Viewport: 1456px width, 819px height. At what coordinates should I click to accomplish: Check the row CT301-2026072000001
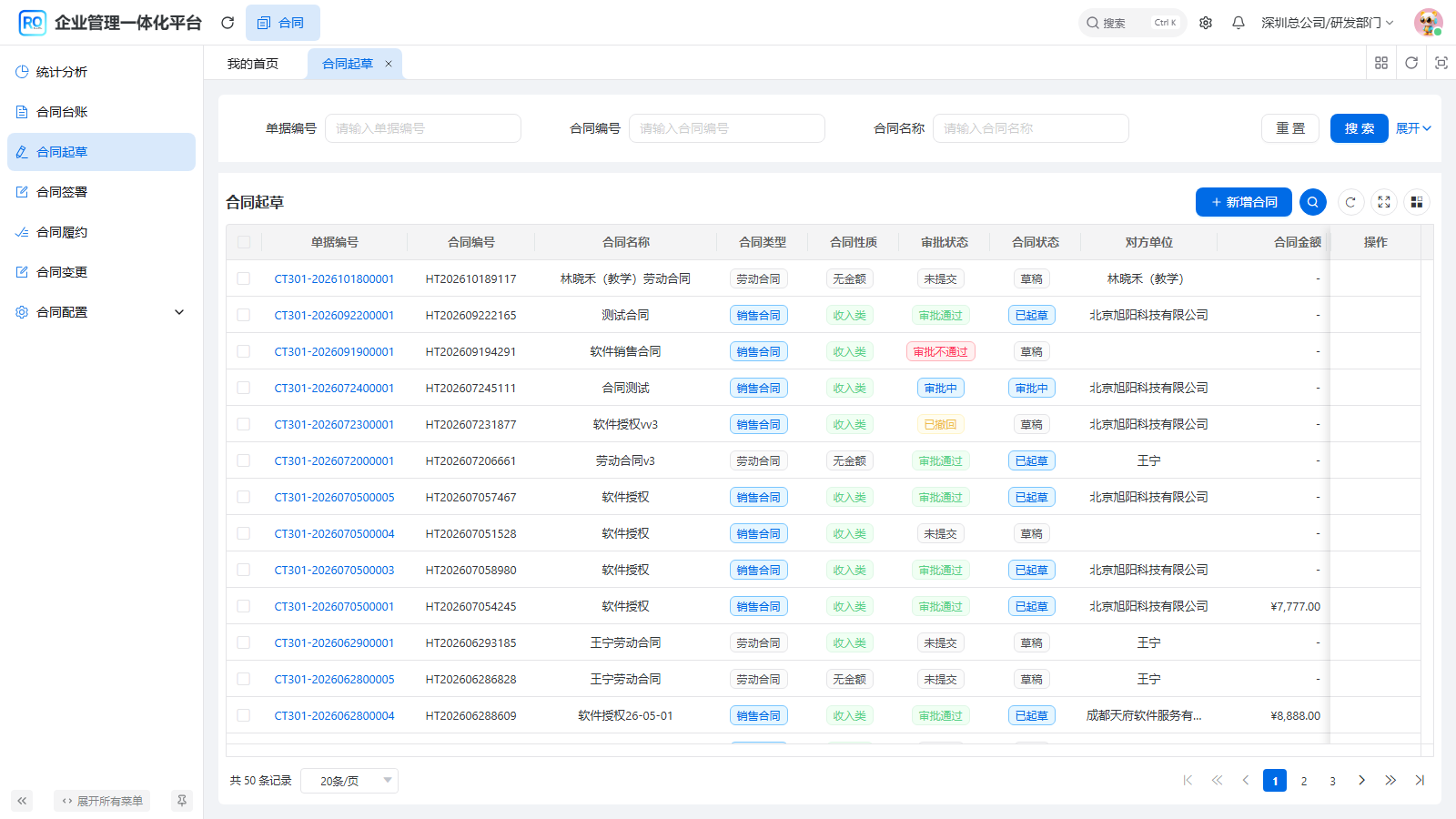244,460
